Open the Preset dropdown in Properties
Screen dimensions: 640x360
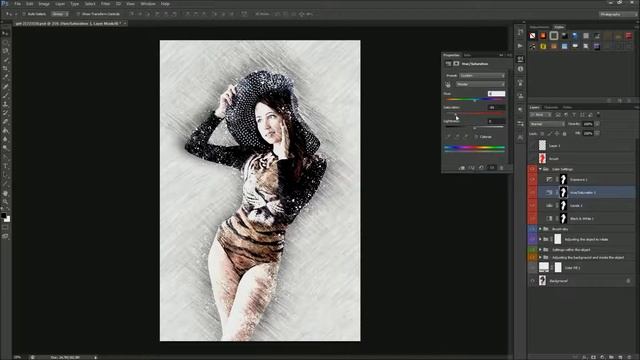point(482,76)
